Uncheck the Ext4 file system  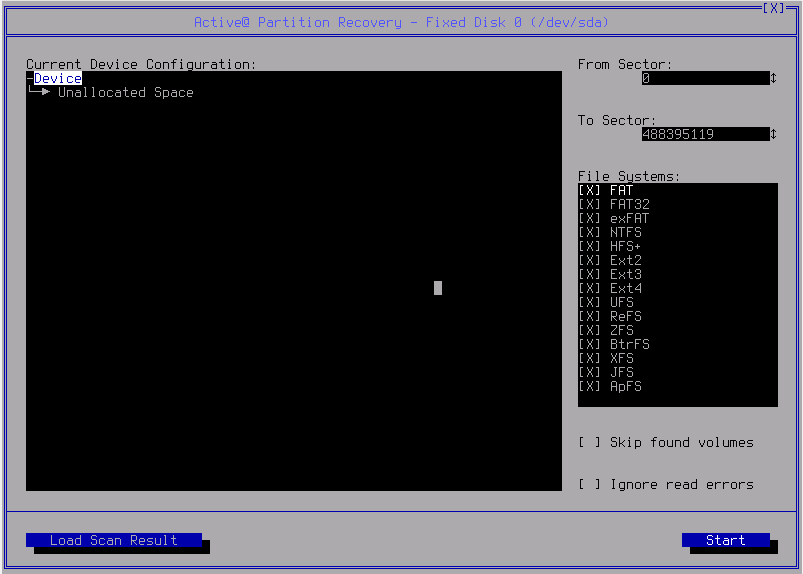point(589,288)
